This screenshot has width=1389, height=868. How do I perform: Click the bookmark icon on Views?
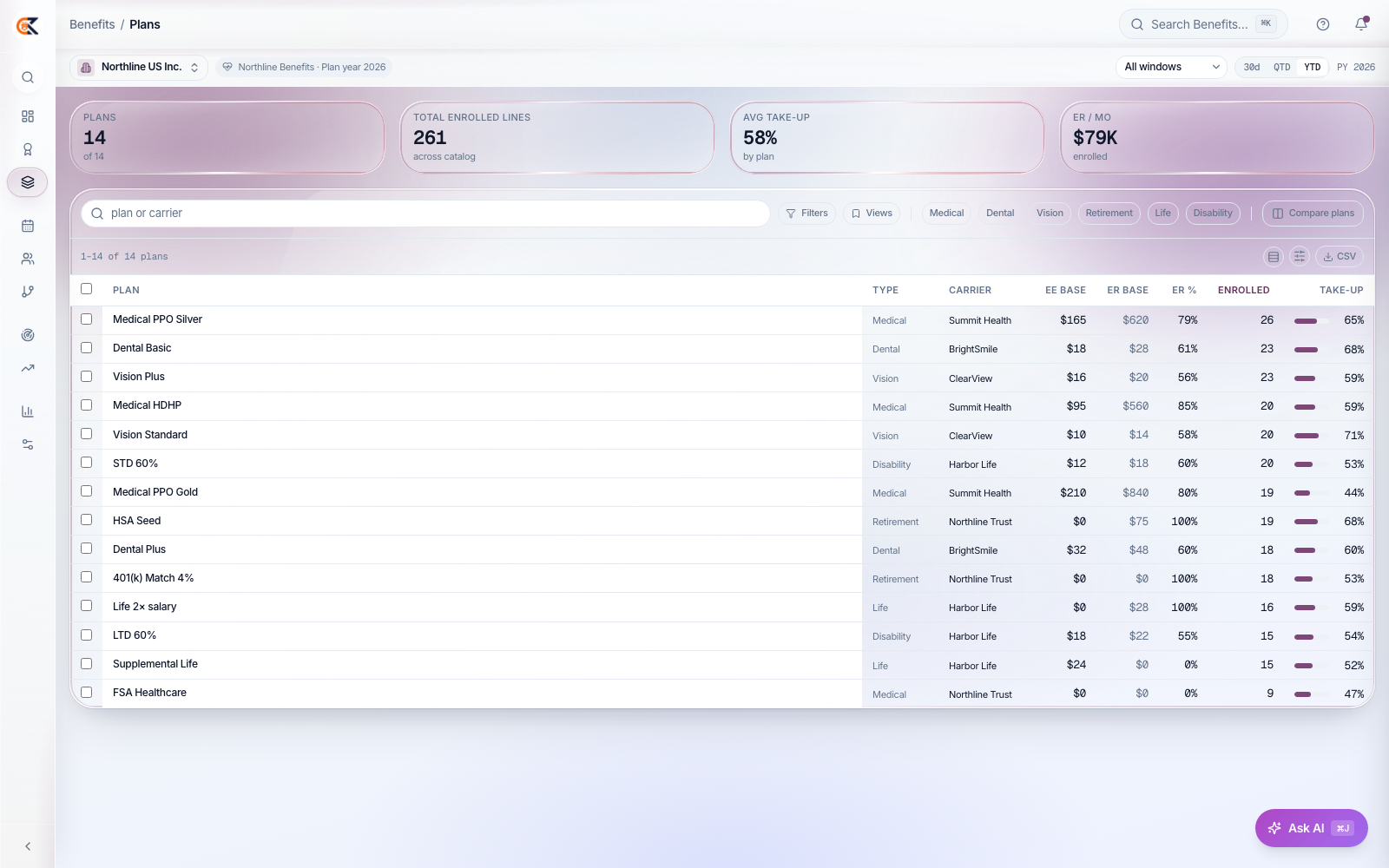pos(856,214)
